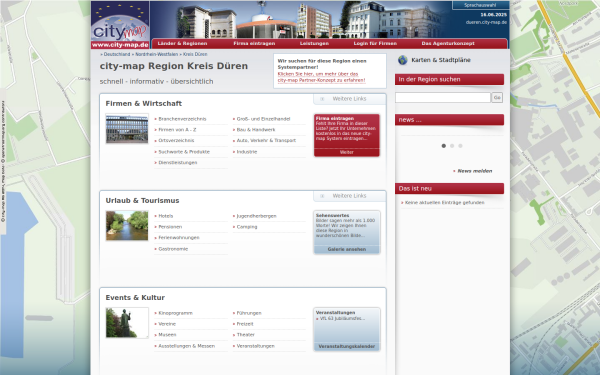Viewport: 600px width, 375px height.
Task: Select the first news carousel dot
Action: pos(443,146)
